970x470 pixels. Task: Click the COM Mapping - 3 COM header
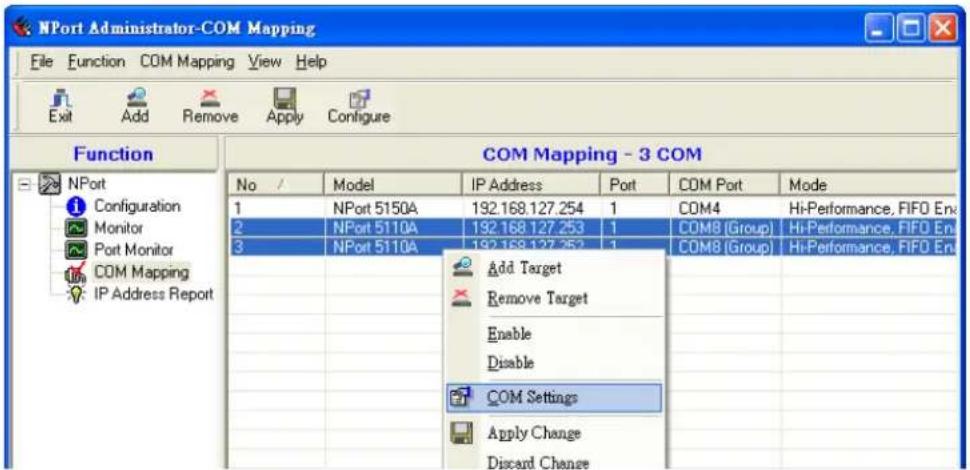[x=591, y=154]
